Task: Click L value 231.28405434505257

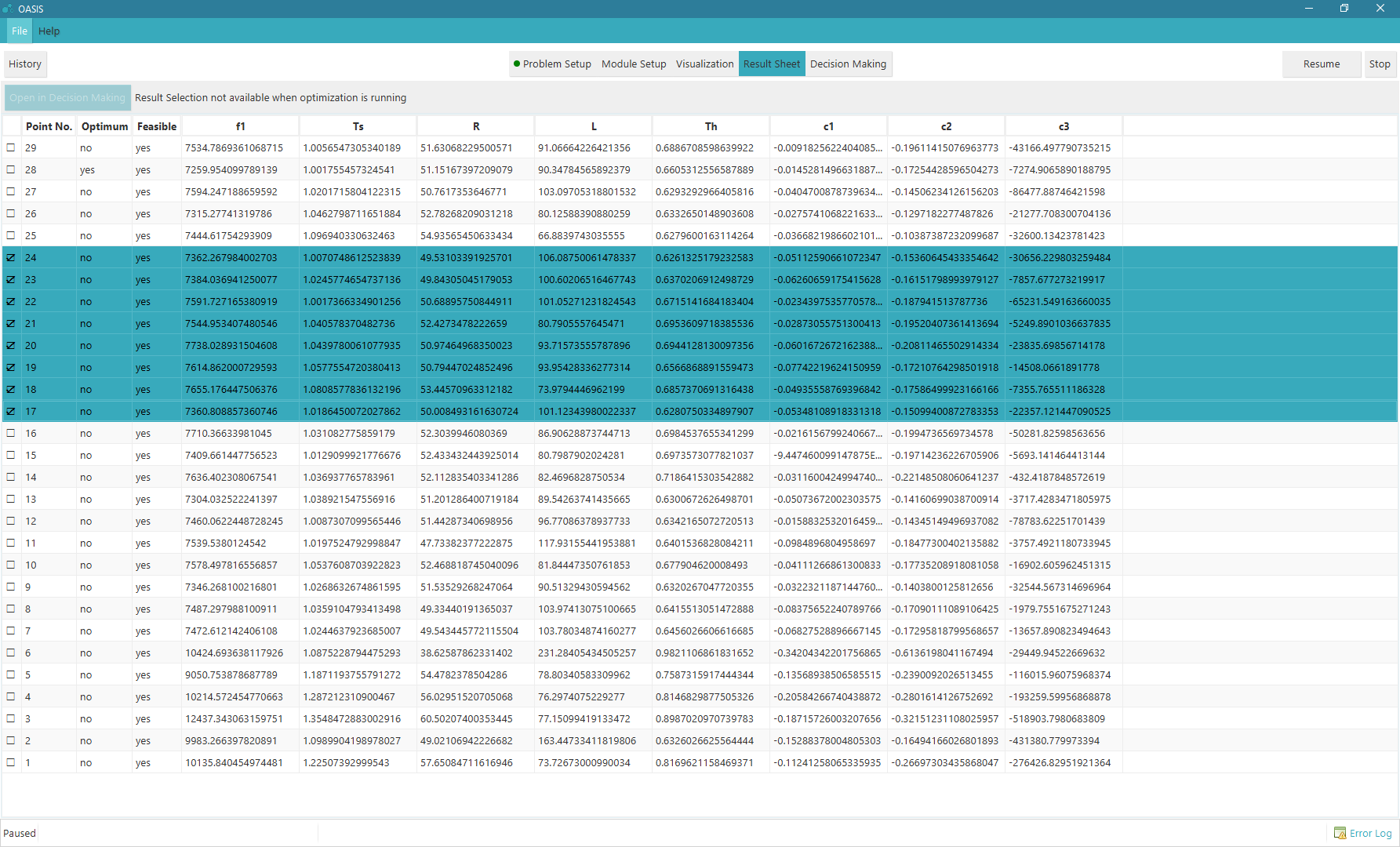Action: pos(587,653)
